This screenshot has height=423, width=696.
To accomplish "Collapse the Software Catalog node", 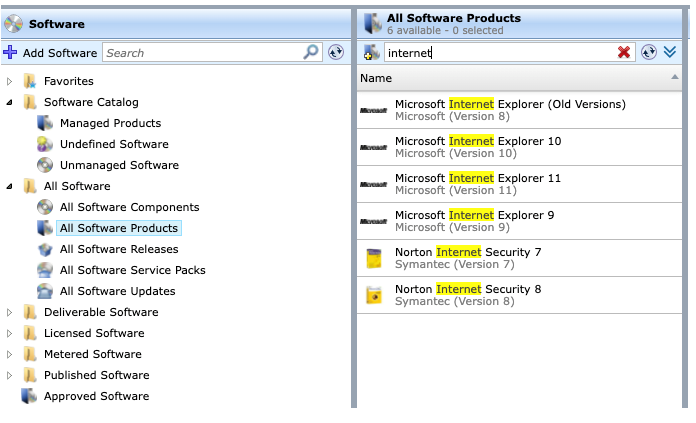I will [x=9, y=103].
